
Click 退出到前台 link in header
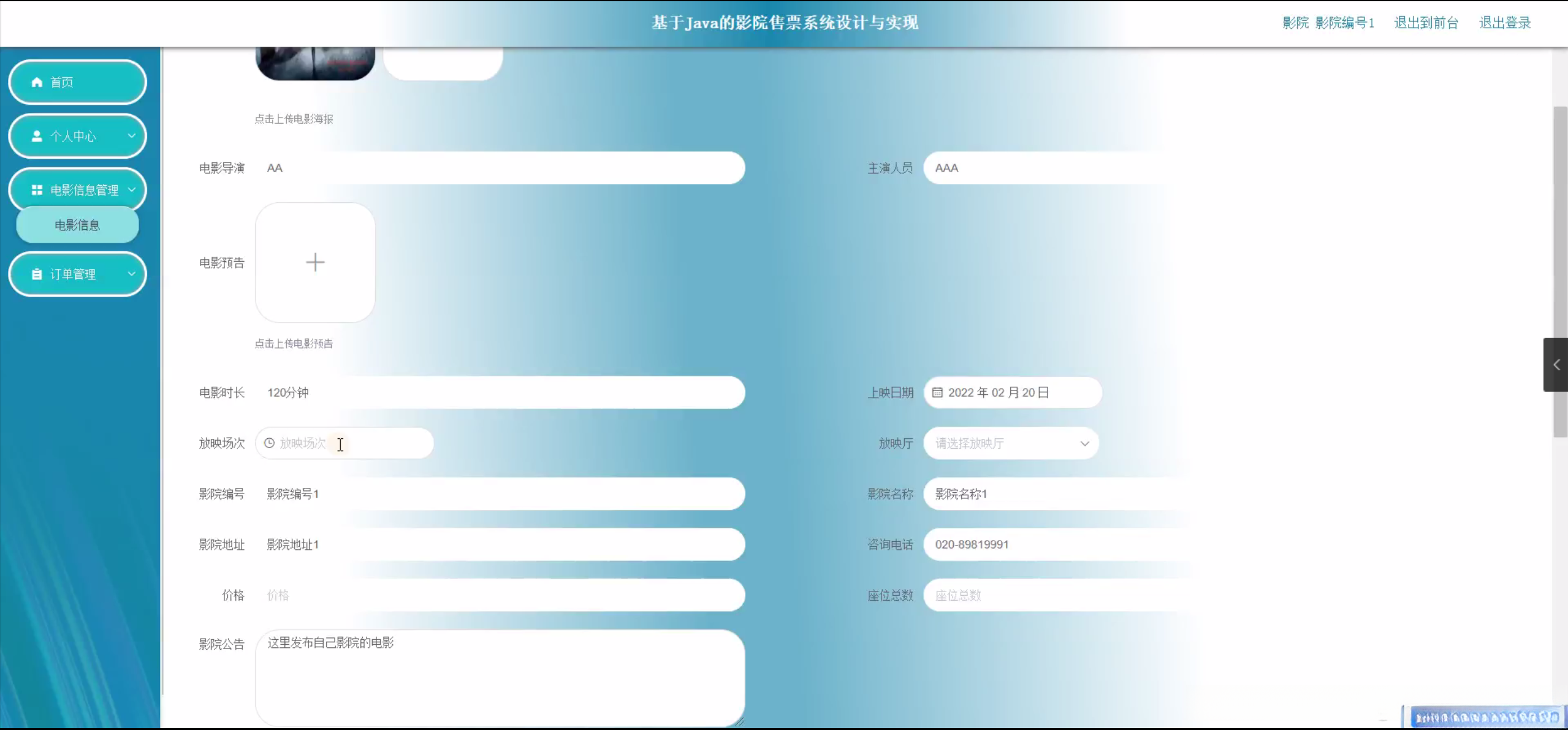point(1426,23)
